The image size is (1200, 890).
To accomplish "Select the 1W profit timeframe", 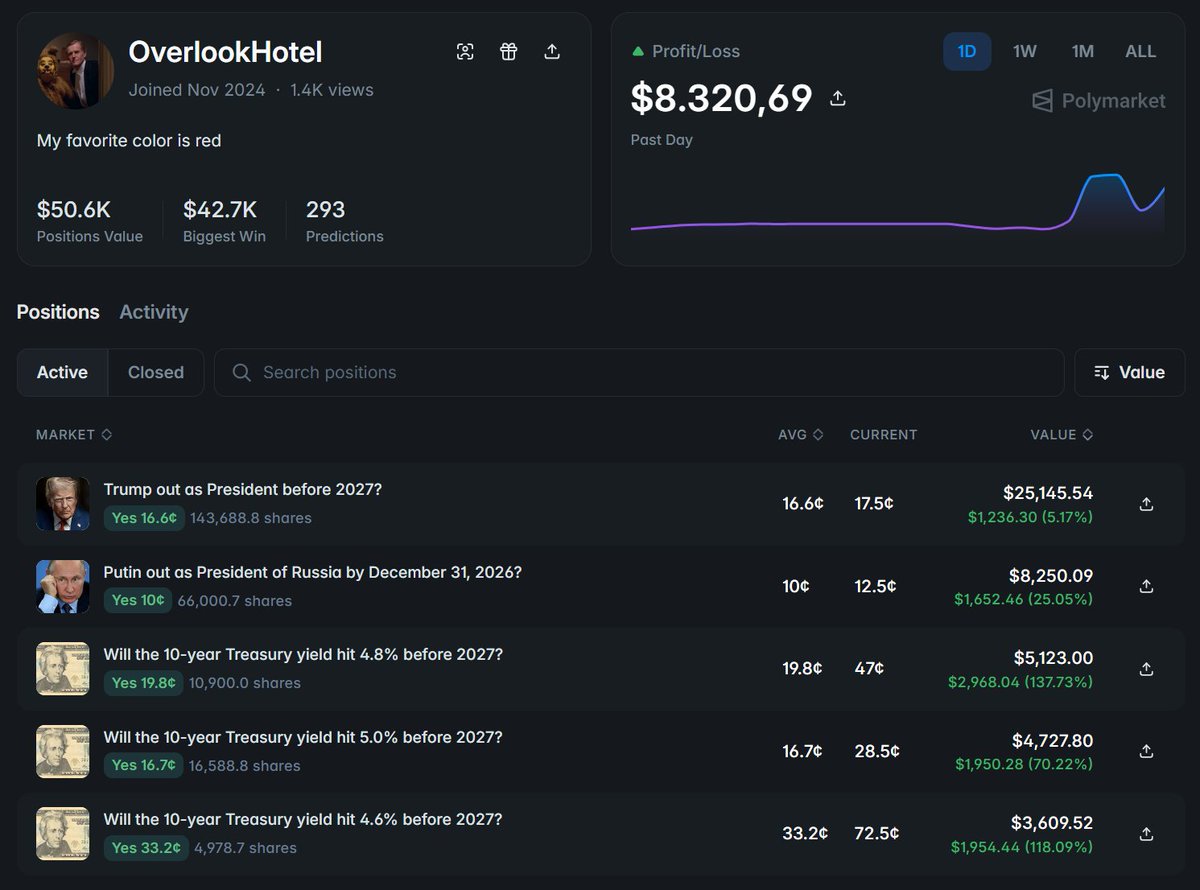I will pos(1024,50).
